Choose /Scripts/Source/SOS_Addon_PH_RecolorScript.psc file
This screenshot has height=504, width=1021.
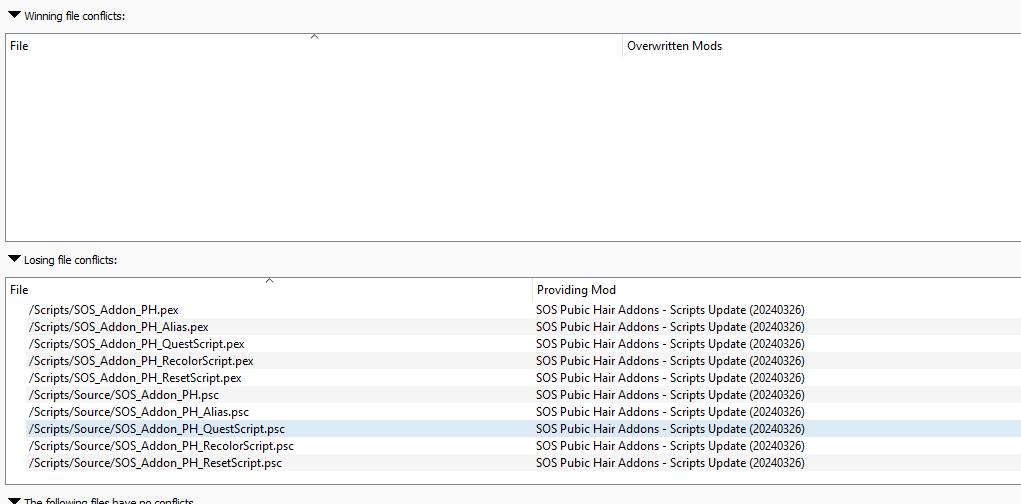coord(161,446)
